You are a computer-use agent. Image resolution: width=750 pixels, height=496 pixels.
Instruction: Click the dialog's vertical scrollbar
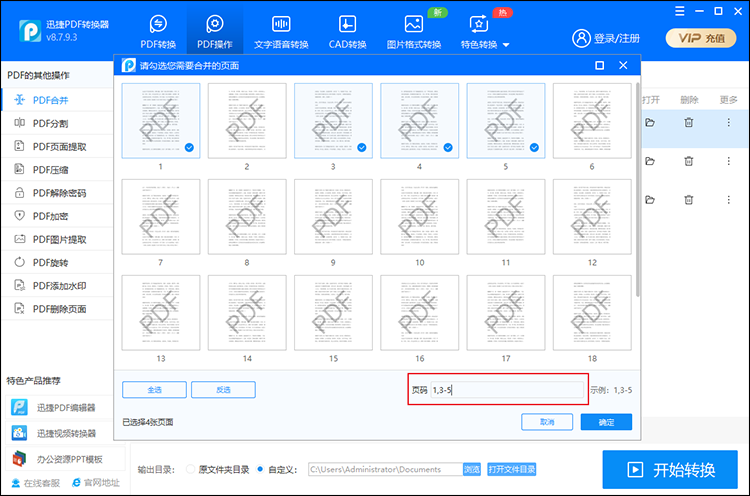pos(638,189)
